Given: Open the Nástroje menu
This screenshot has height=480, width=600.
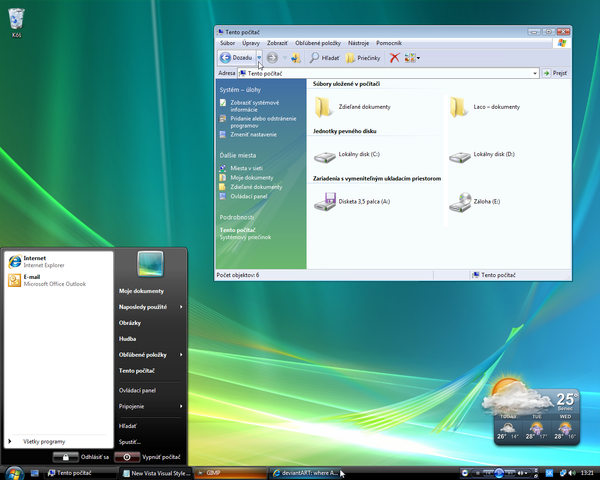Looking at the screenshot, I should coord(358,43).
